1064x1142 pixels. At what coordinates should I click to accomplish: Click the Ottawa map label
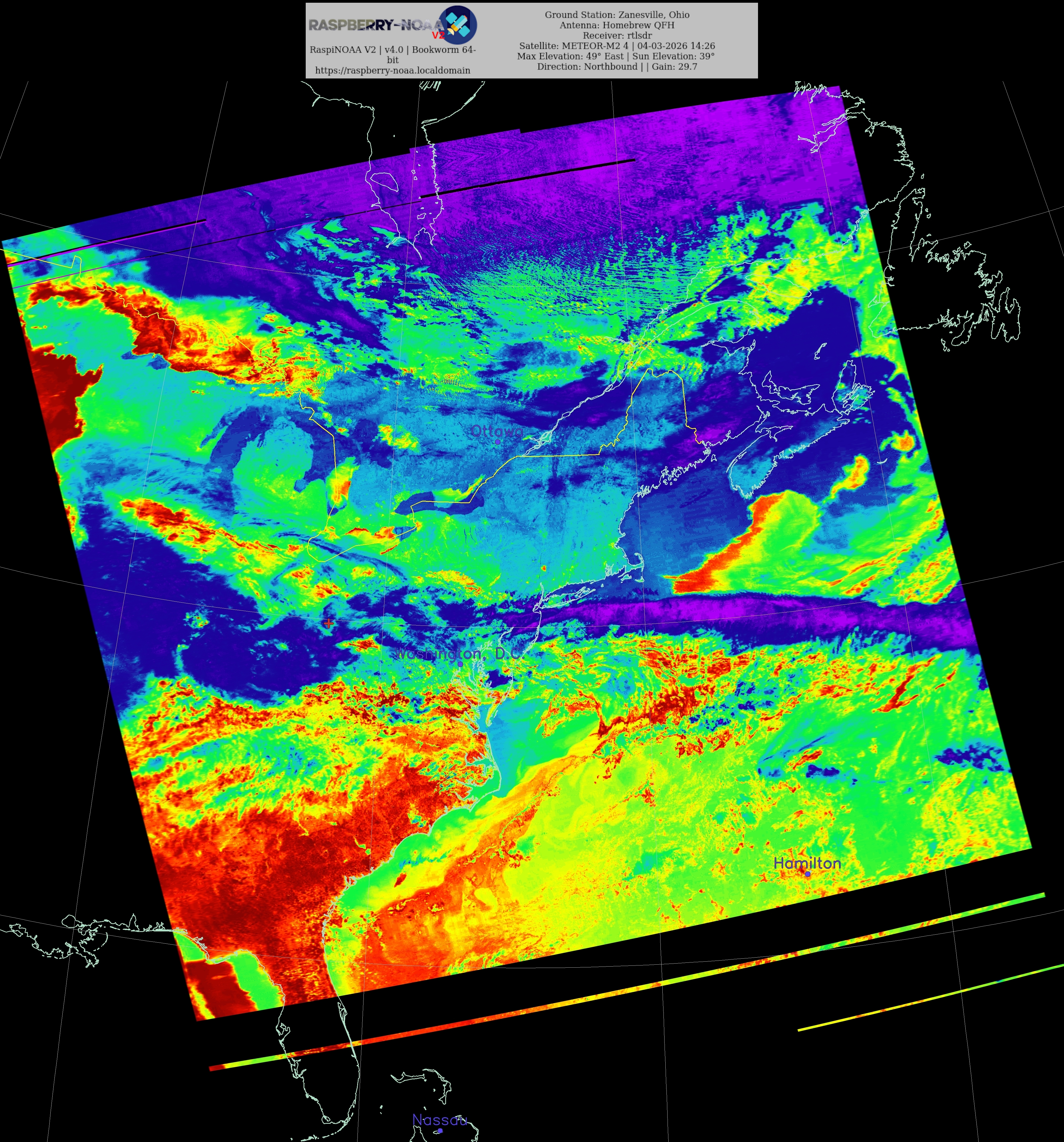point(497,431)
